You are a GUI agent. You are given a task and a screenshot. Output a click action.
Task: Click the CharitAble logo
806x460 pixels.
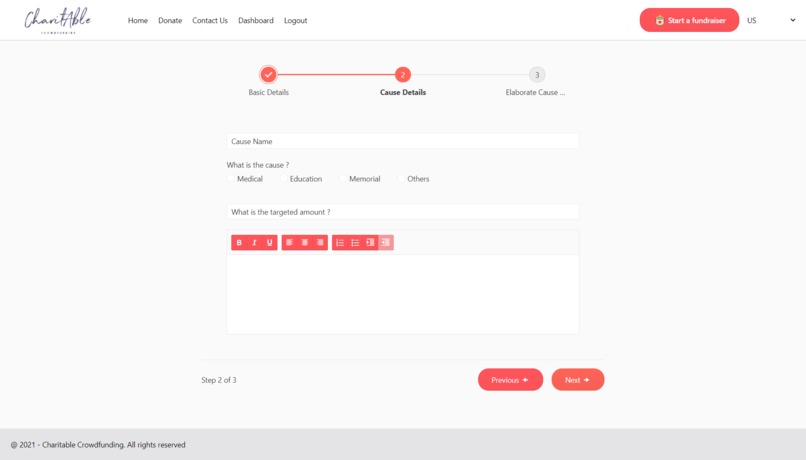tap(58, 21)
